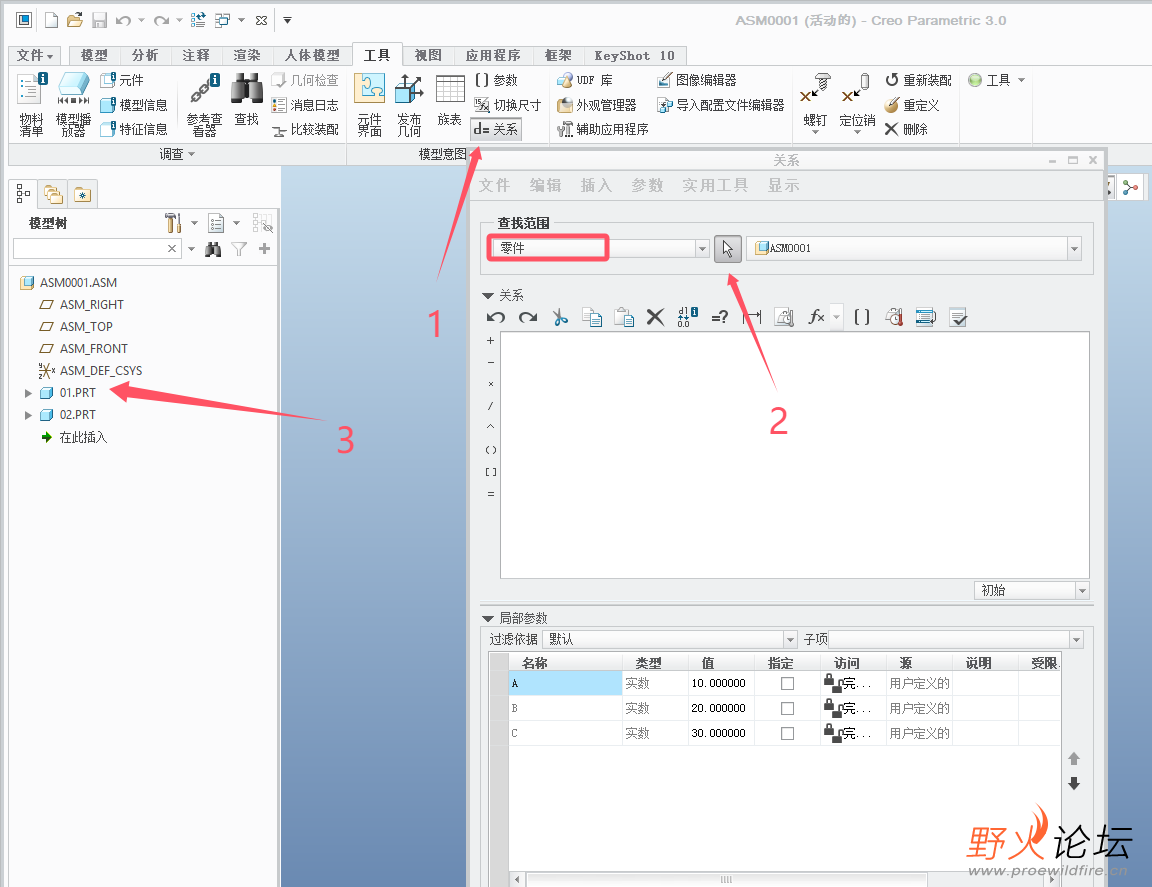
Task: Open the File (文件) ribbon menu
Action: (35, 55)
